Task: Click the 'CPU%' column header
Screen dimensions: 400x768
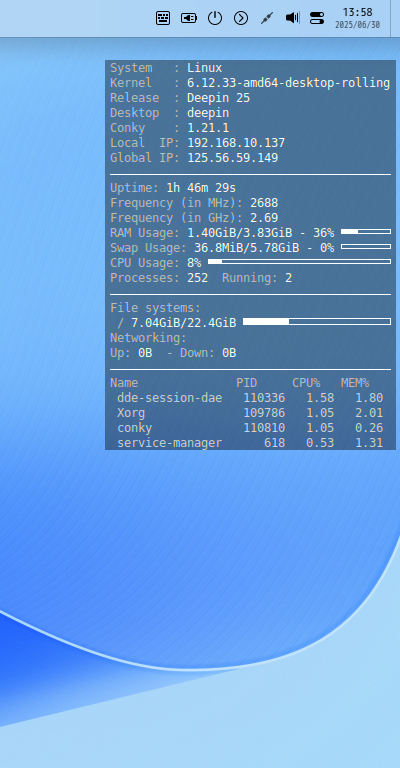Action: click(x=306, y=383)
